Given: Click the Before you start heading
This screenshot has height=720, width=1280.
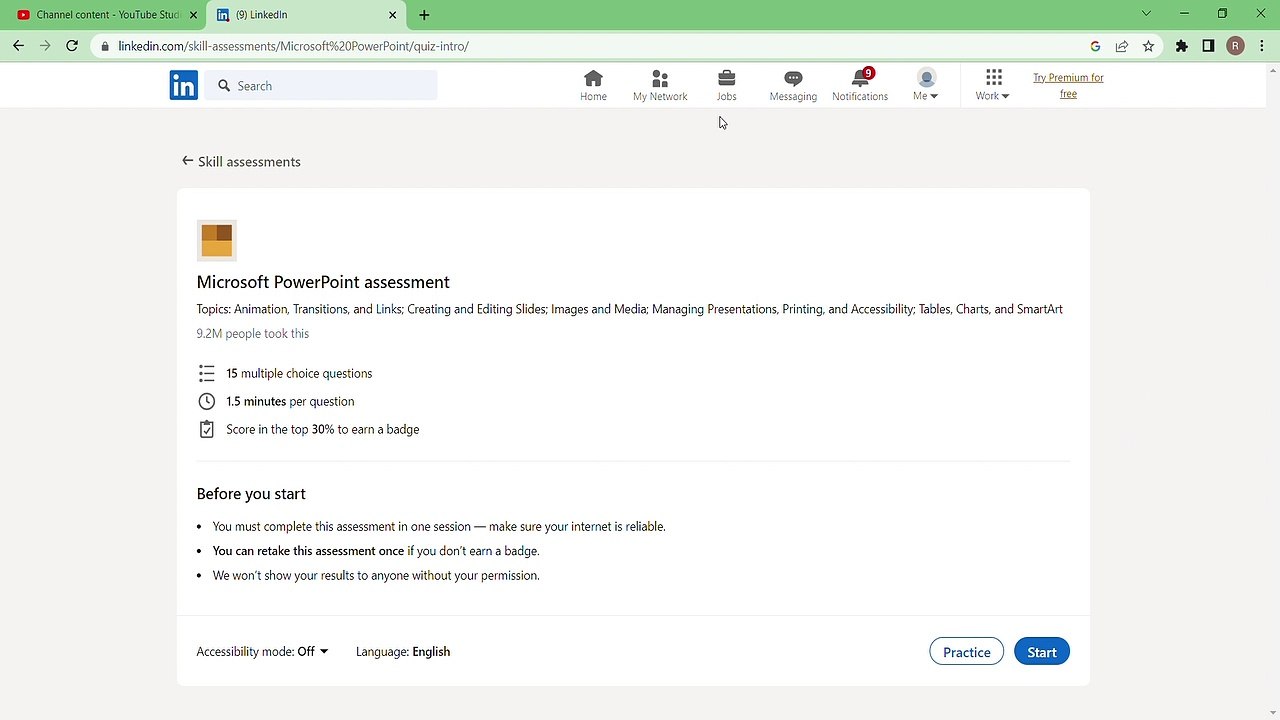Looking at the screenshot, I should 251,494.
